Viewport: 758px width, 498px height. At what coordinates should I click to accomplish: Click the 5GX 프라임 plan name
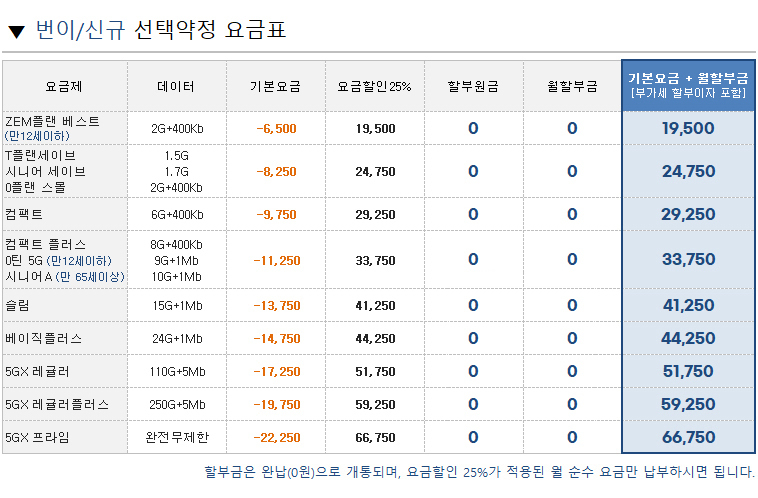37,437
